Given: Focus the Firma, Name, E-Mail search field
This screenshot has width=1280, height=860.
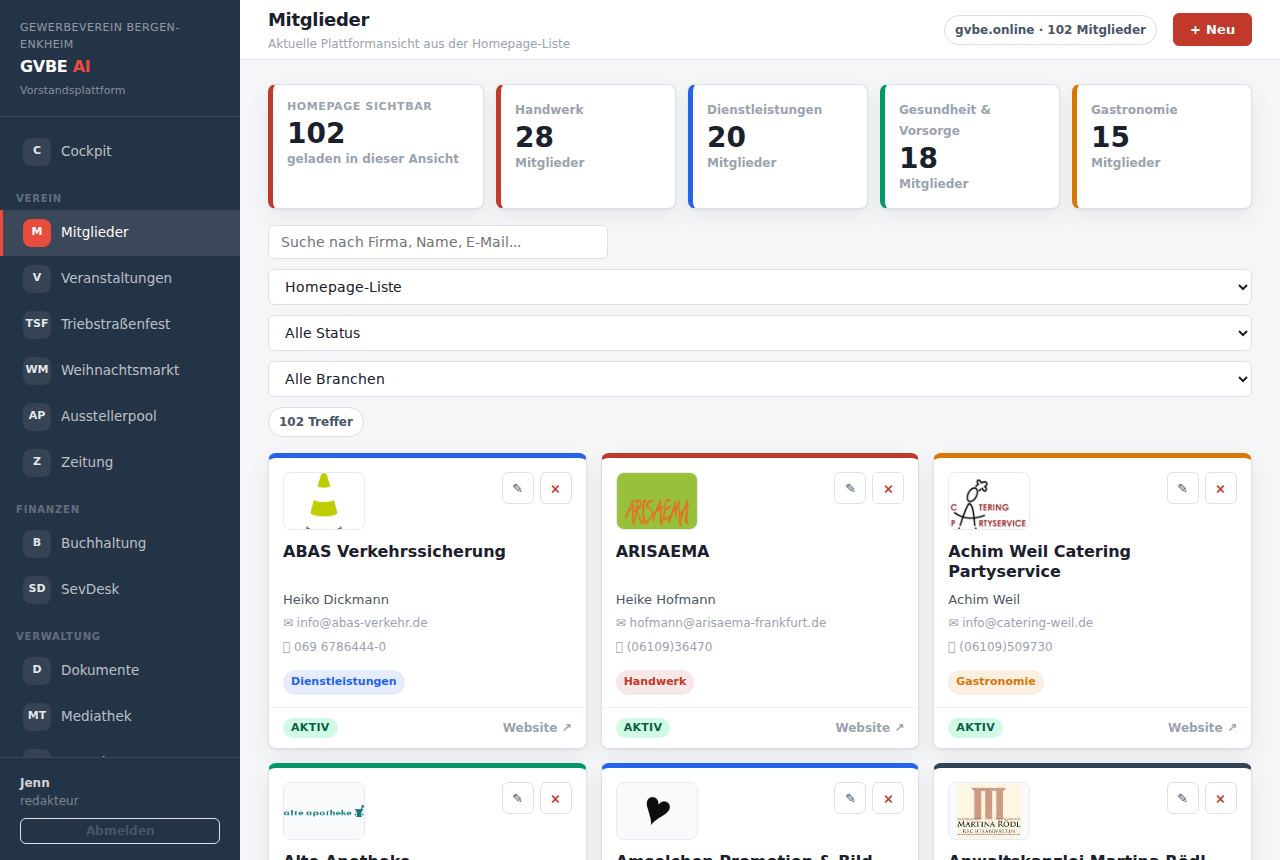Looking at the screenshot, I should pos(438,242).
